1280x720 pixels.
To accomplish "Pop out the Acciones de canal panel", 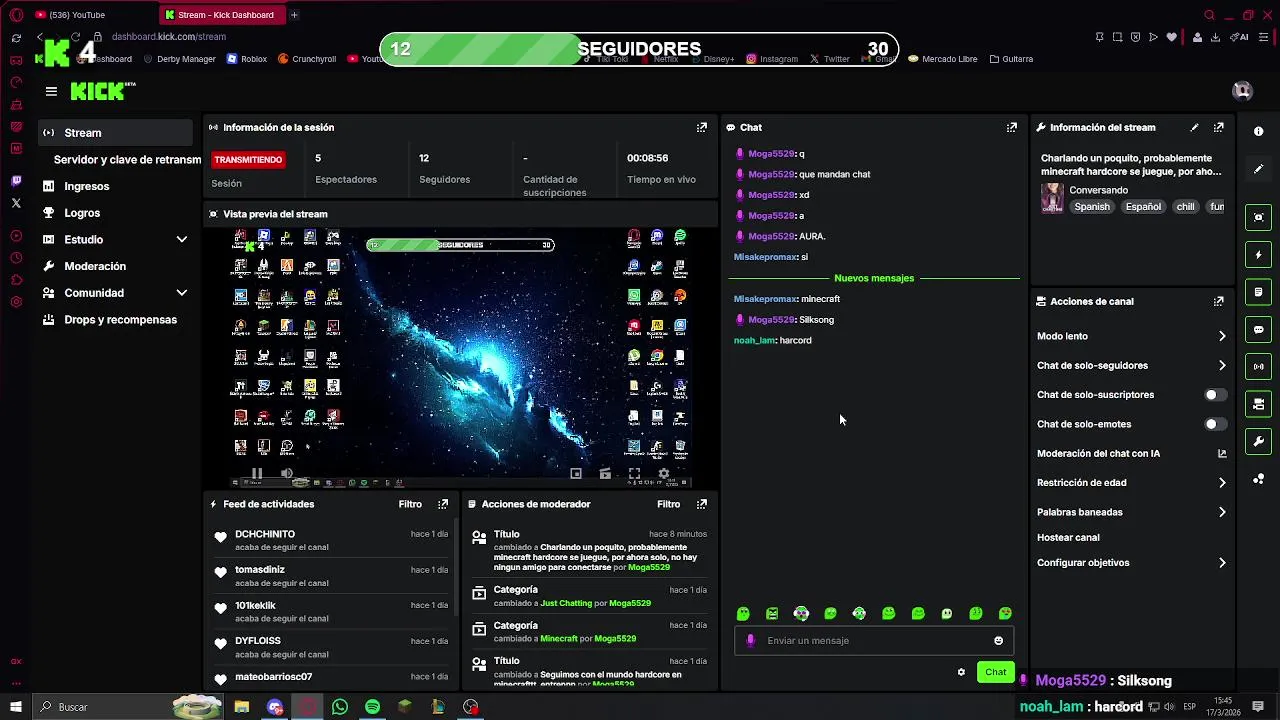I will click(x=1219, y=301).
